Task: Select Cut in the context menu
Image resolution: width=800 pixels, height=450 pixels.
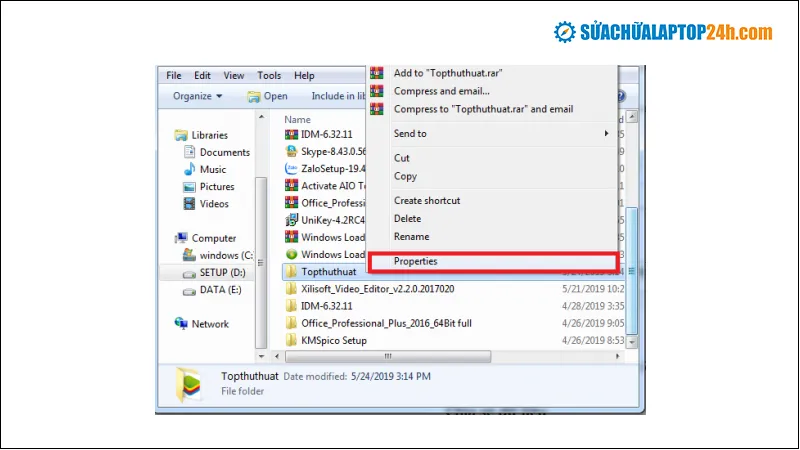Action: click(x=402, y=158)
